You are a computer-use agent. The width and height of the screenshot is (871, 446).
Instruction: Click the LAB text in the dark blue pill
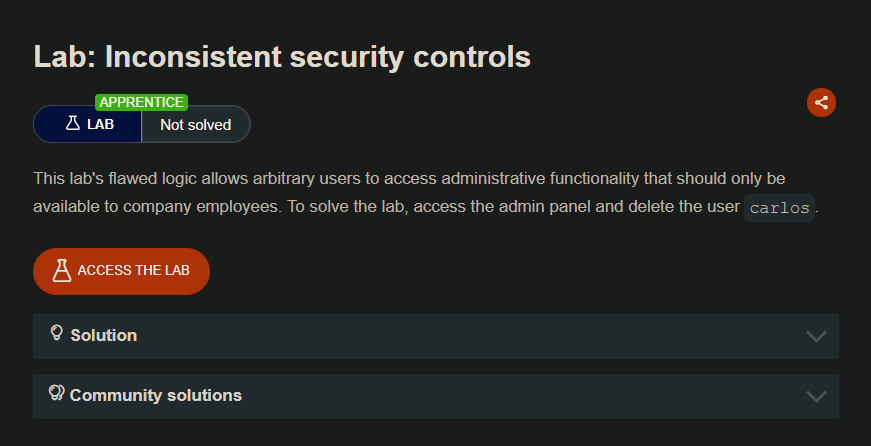pos(101,125)
